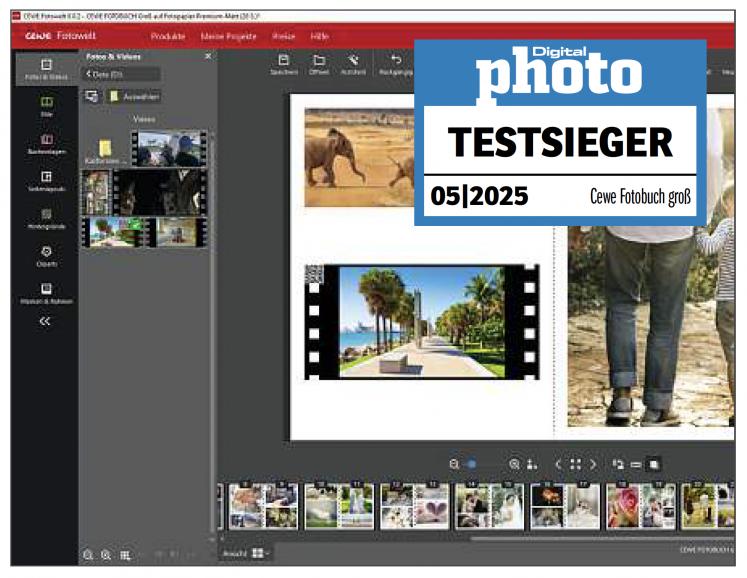Open the Meine Projekte menu
Screen dimensions: 747x578
pos(228,36)
